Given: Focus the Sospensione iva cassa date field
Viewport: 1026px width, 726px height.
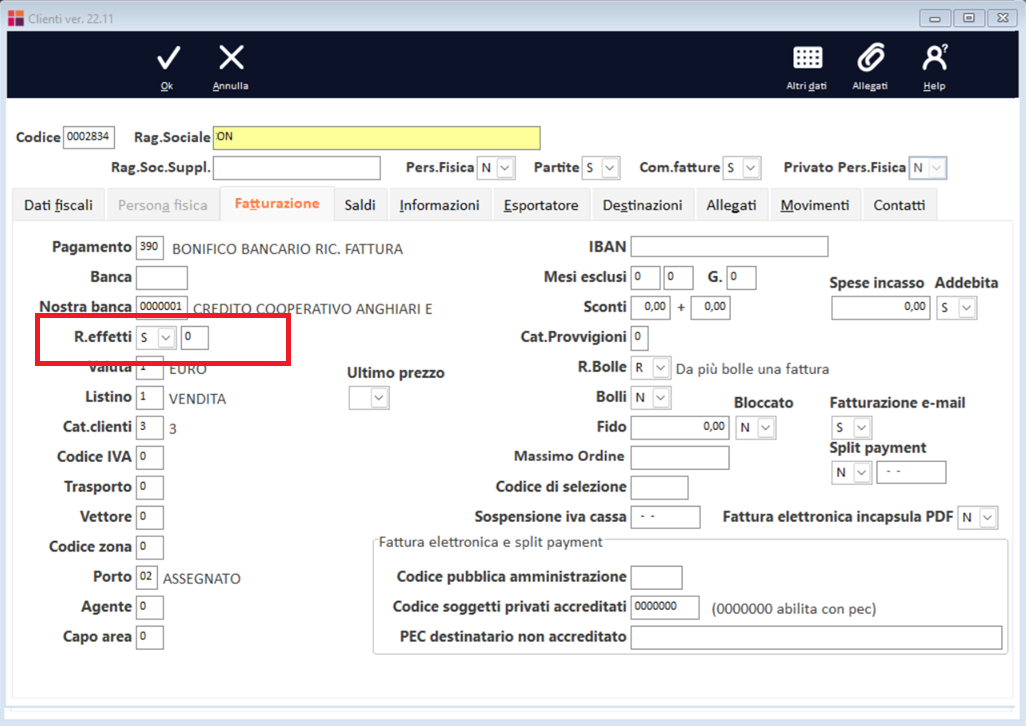Looking at the screenshot, I should [665, 517].
